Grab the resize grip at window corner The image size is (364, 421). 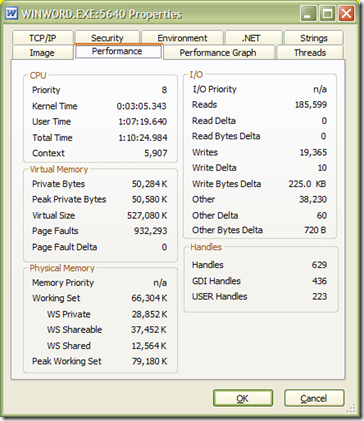[351, 409]
